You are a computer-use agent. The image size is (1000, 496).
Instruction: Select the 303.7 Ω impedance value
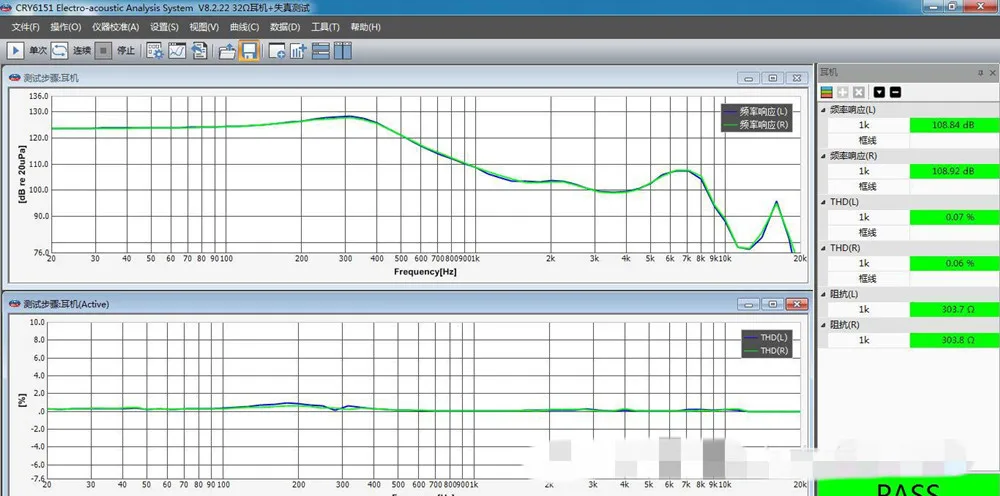pyautogui.click(x=954, y=309)
